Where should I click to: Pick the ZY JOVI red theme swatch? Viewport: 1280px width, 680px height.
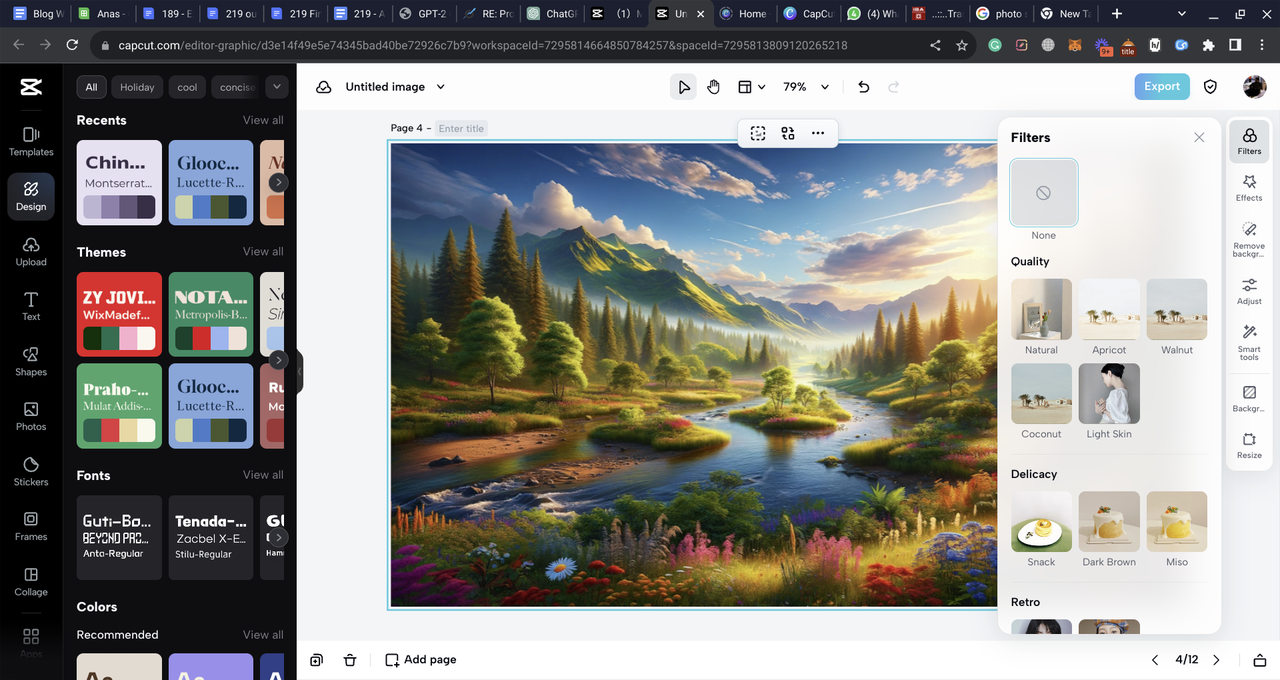(119, 314)
